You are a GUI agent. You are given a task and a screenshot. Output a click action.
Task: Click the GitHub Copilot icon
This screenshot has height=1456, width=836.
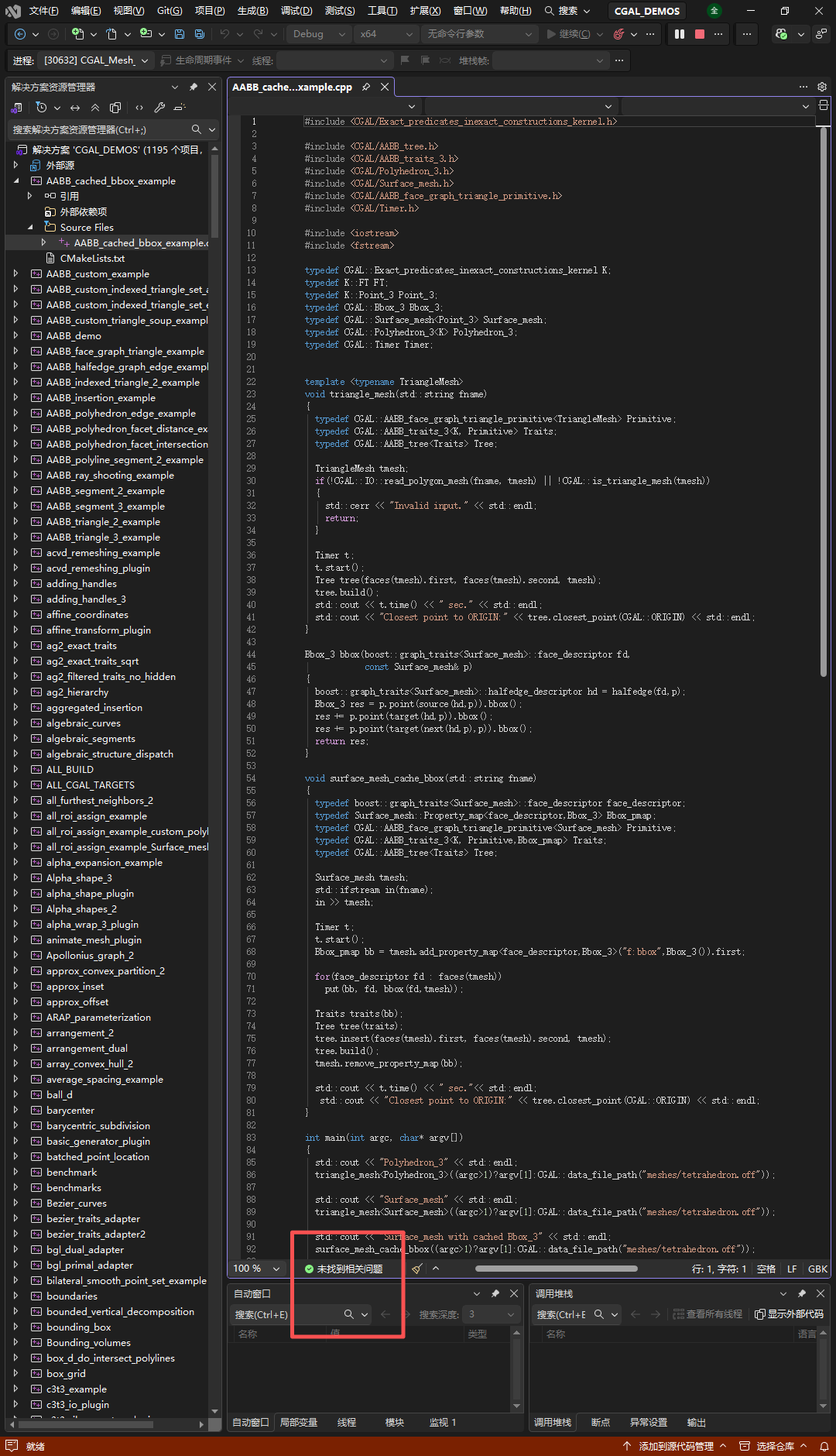coord(782,34)
